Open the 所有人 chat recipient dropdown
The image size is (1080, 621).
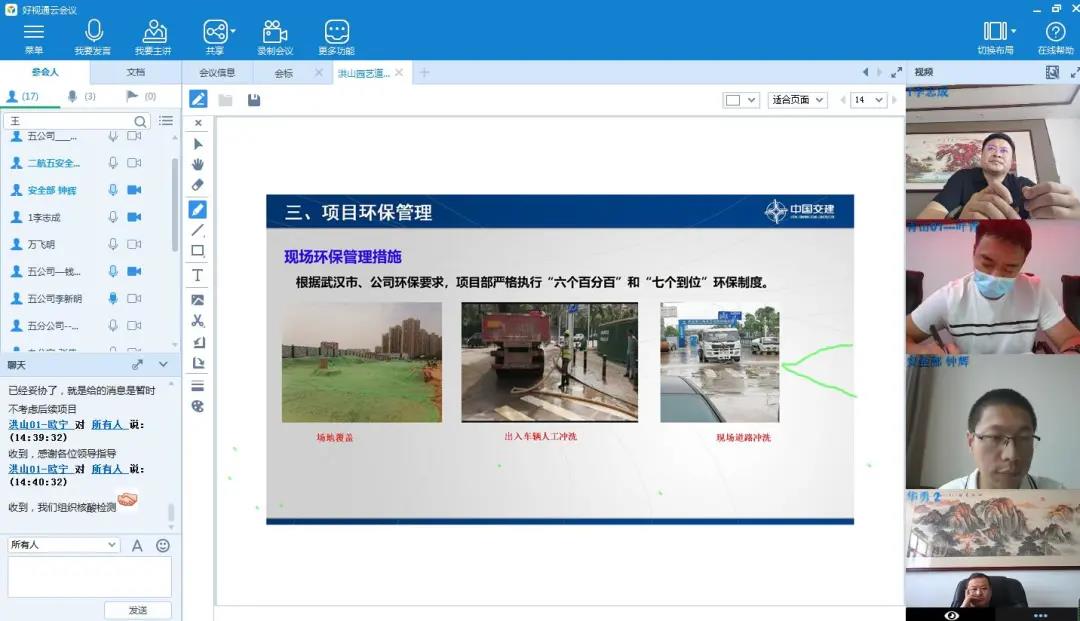coord(64,545)
